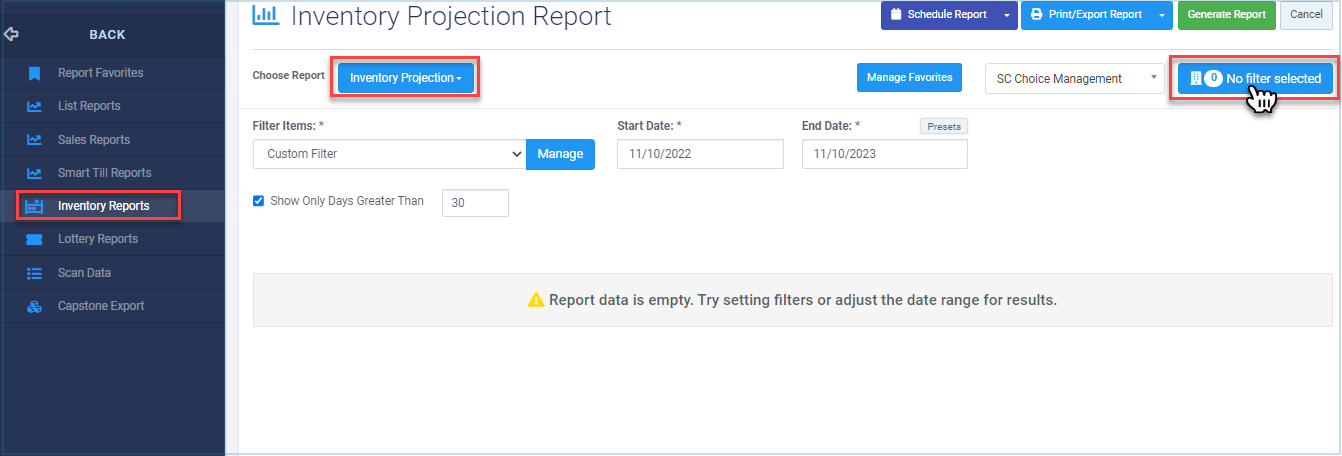Expand Print/Export Report dropdown arrow
The width and height of the screenshot is (1342, 456).
pyautogui.click(x=1161, y=15)
